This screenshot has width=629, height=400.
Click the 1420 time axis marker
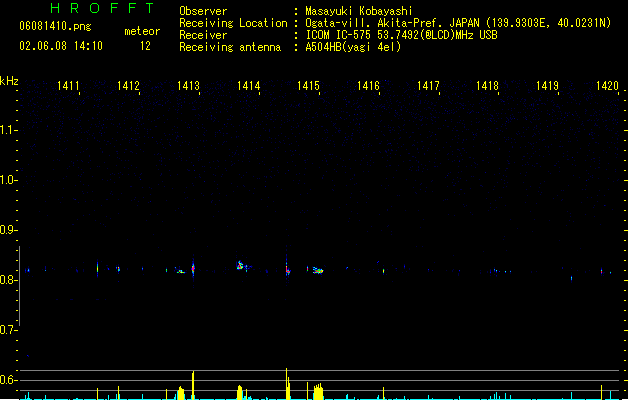(x=607, y=86)
